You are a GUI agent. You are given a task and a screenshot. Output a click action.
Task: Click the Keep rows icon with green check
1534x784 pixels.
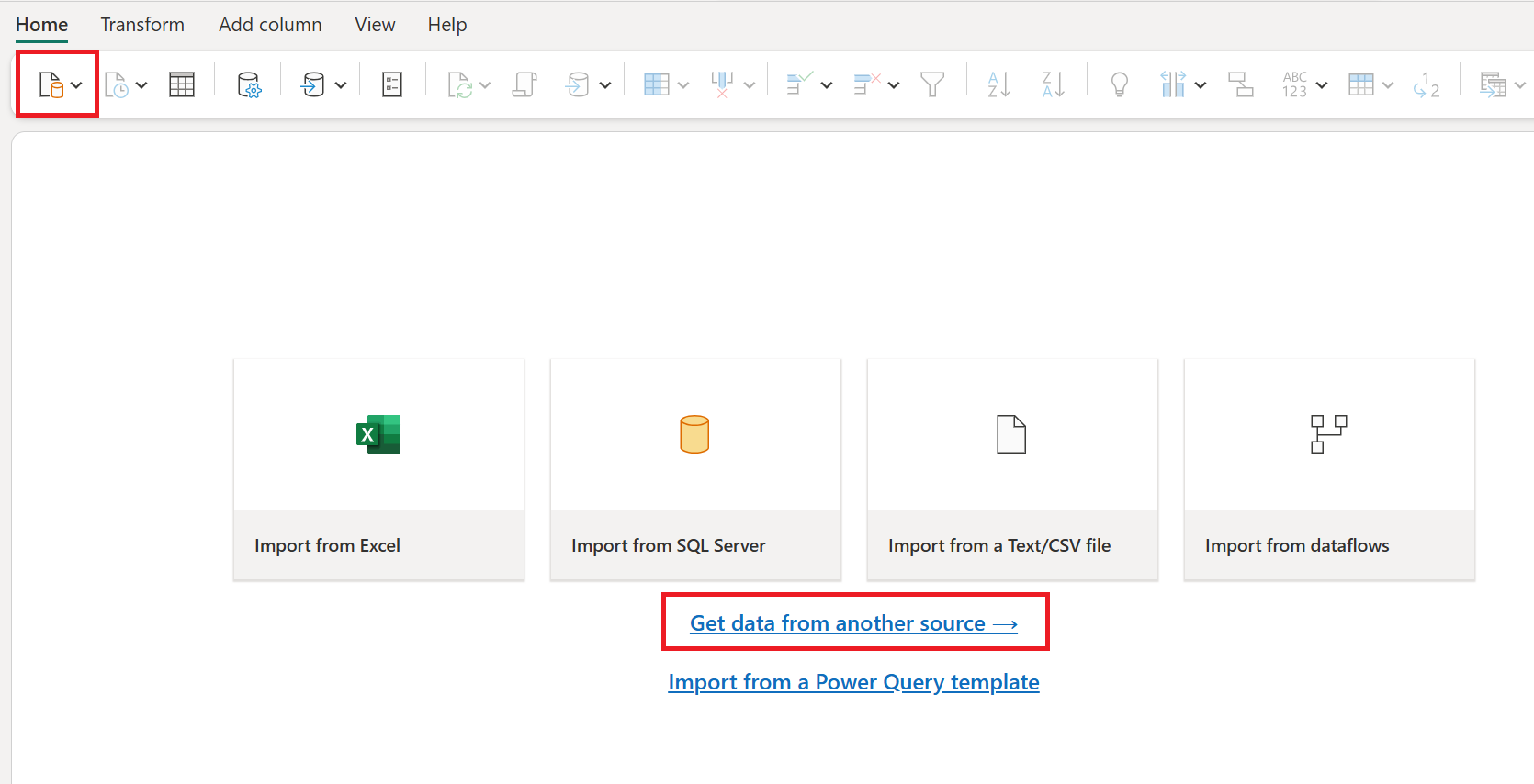(x=799, y=85)
